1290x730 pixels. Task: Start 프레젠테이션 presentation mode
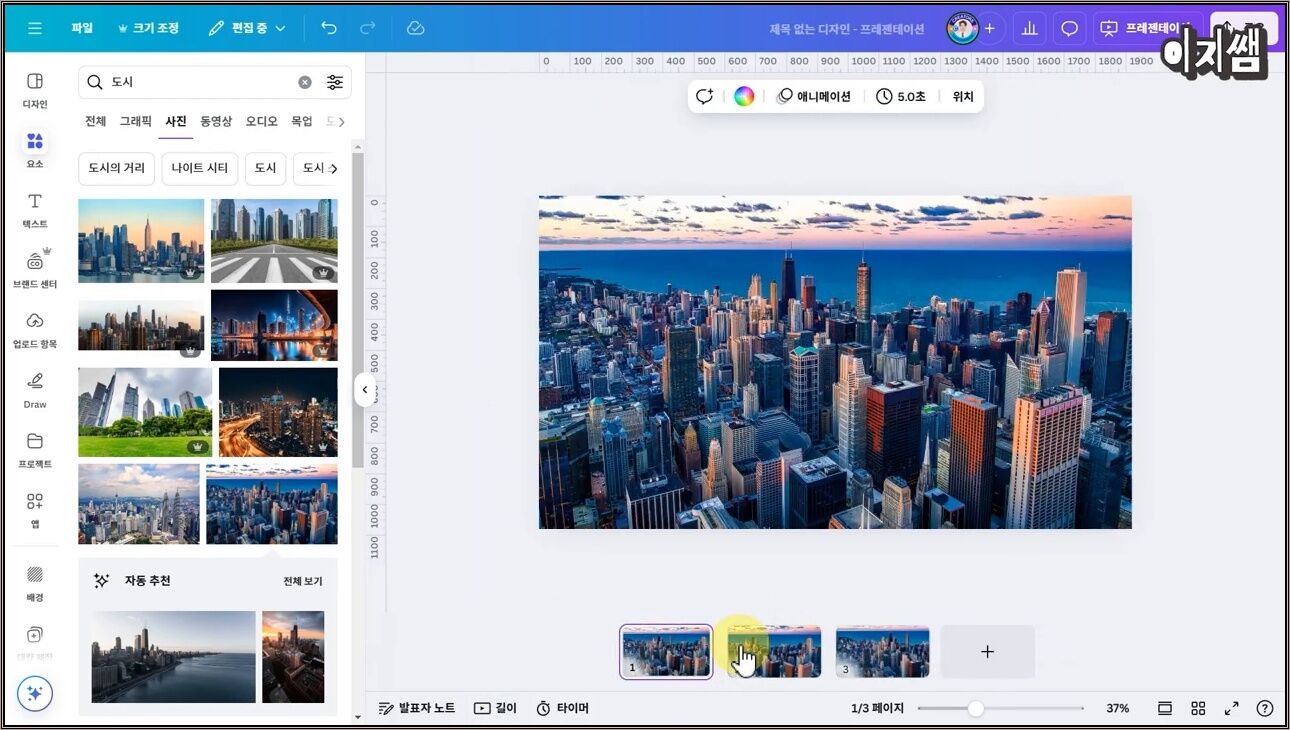(1147, 28)
